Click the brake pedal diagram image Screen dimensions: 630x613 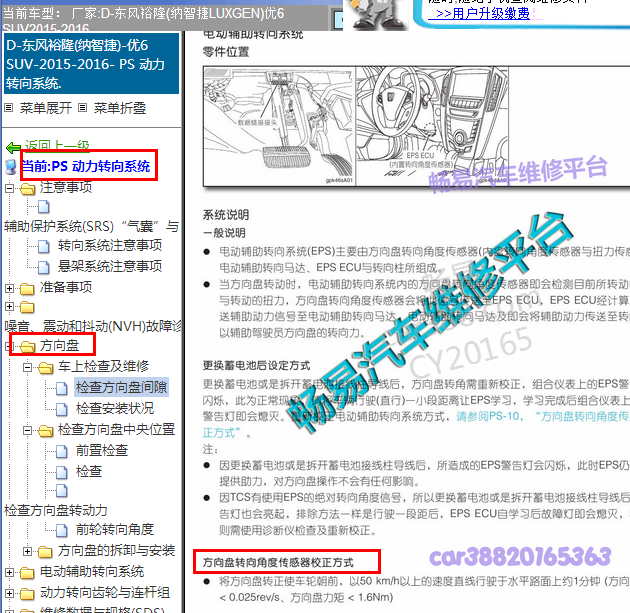(279, 126)
